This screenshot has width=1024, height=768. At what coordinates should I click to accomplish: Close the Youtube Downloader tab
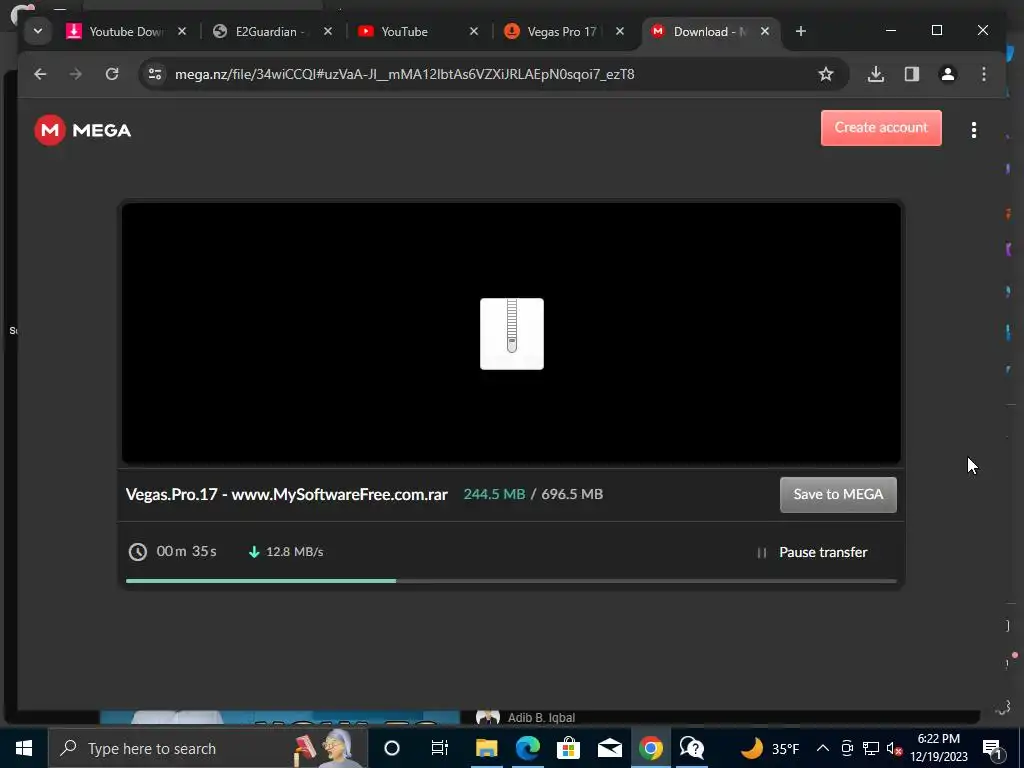[182, 31]
